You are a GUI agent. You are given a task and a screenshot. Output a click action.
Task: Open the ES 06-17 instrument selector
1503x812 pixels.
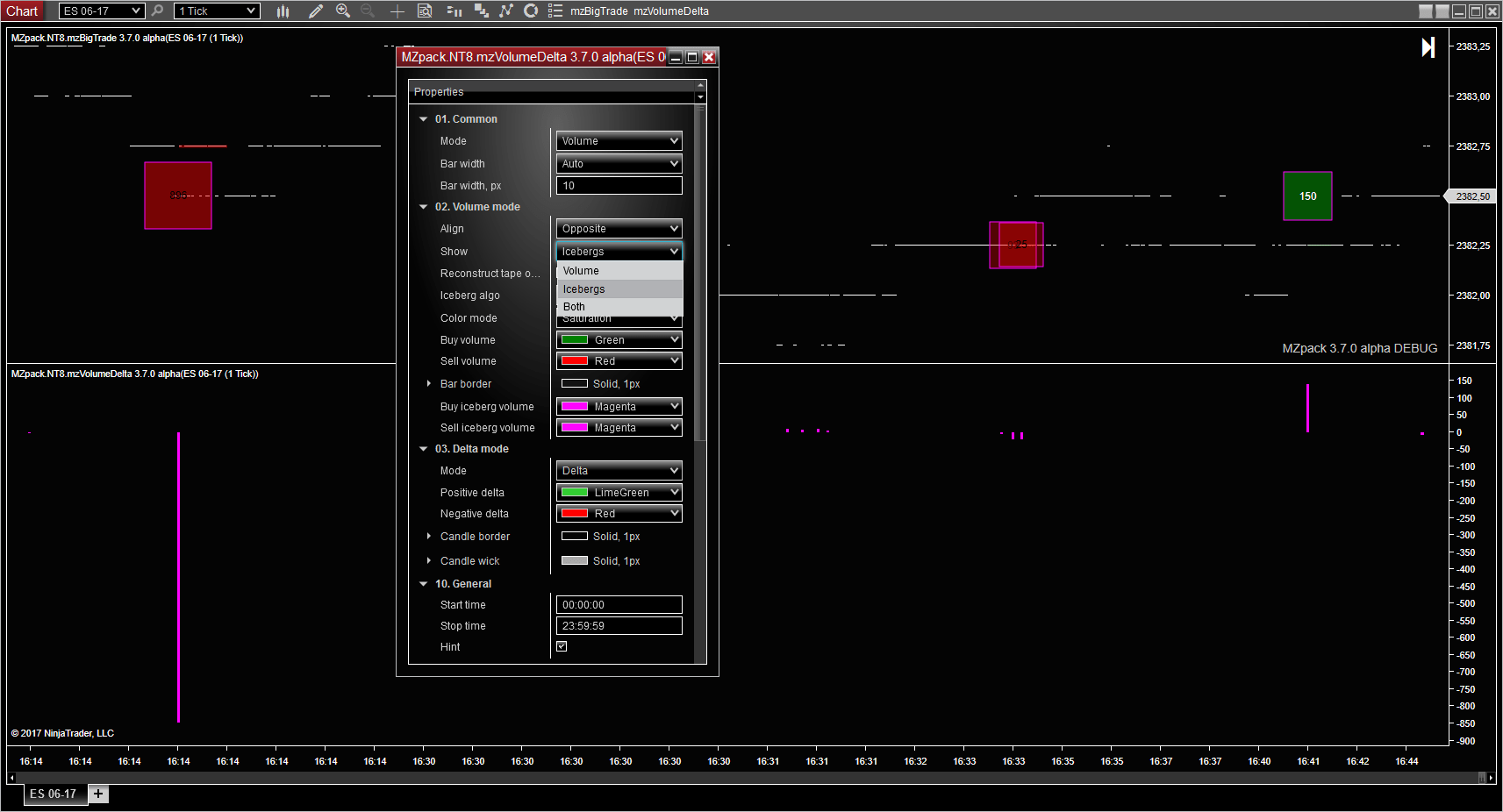click(x=101, y=11)
